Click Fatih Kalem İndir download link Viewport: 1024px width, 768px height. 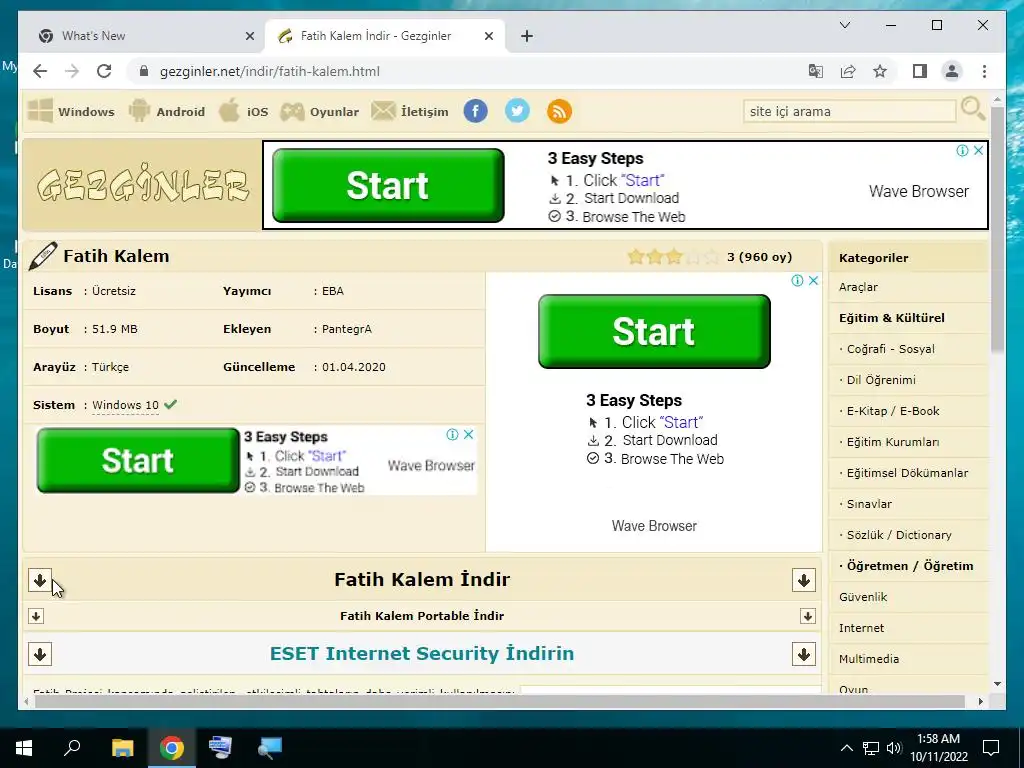422,579
